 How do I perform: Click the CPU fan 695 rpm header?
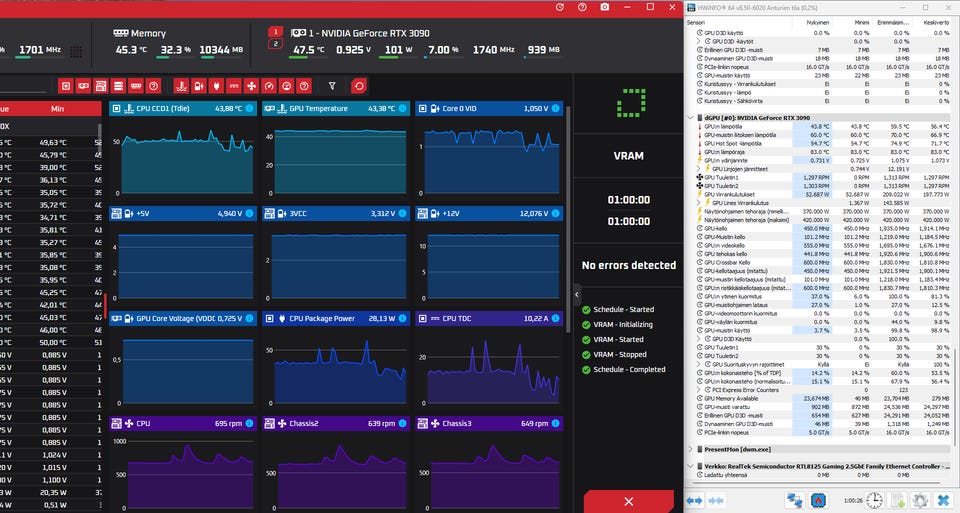tap(182, 423)
